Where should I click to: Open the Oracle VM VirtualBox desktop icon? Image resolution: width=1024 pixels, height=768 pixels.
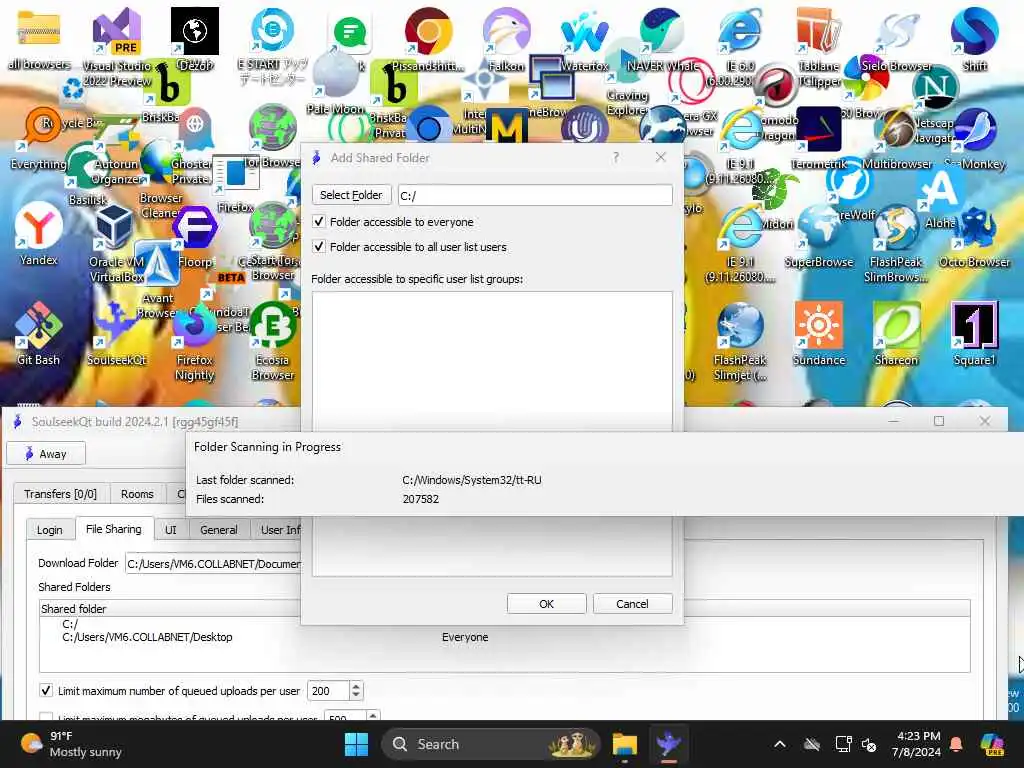[117, 243]
